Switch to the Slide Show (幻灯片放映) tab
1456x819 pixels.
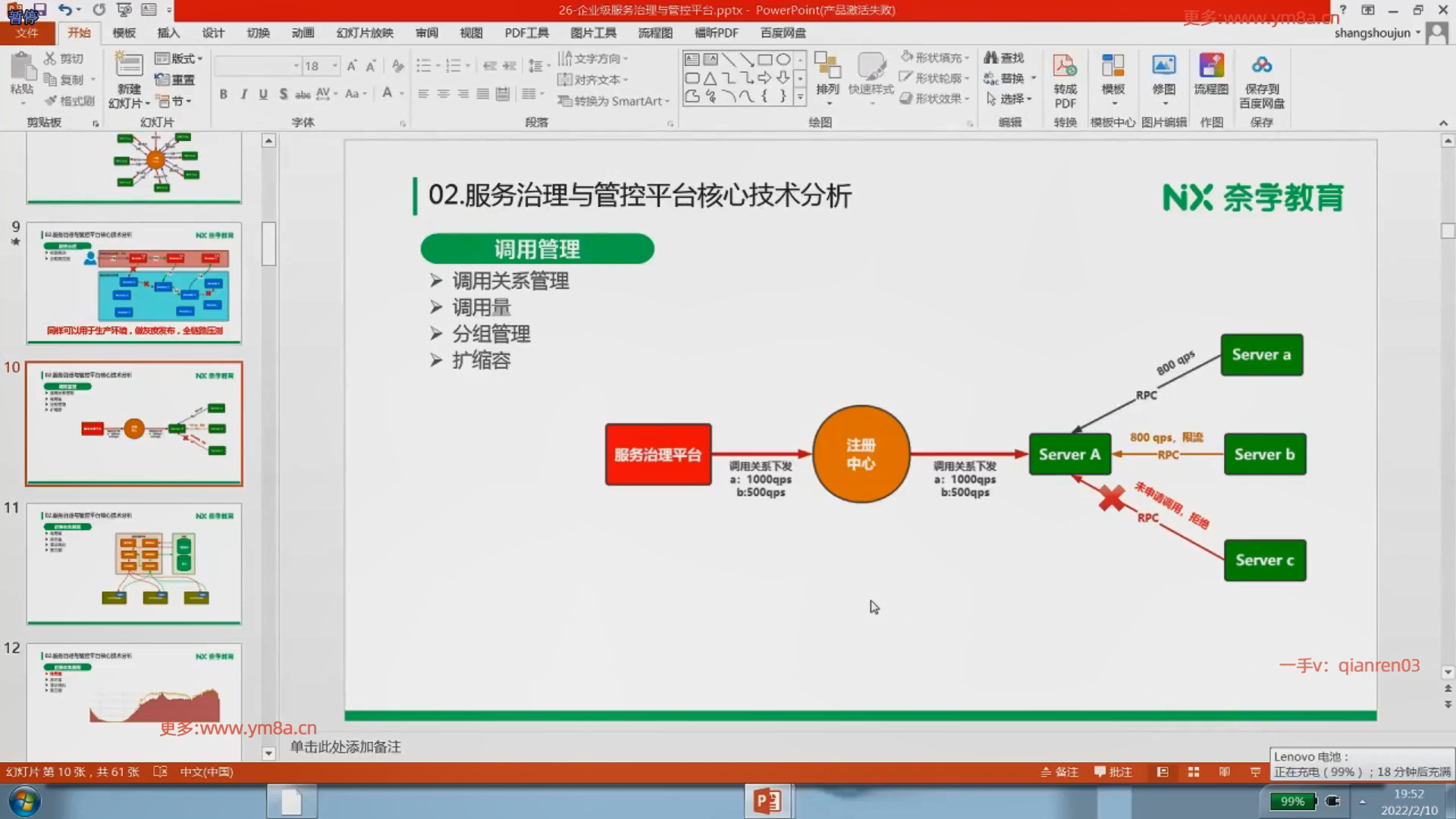coord(364,33)
